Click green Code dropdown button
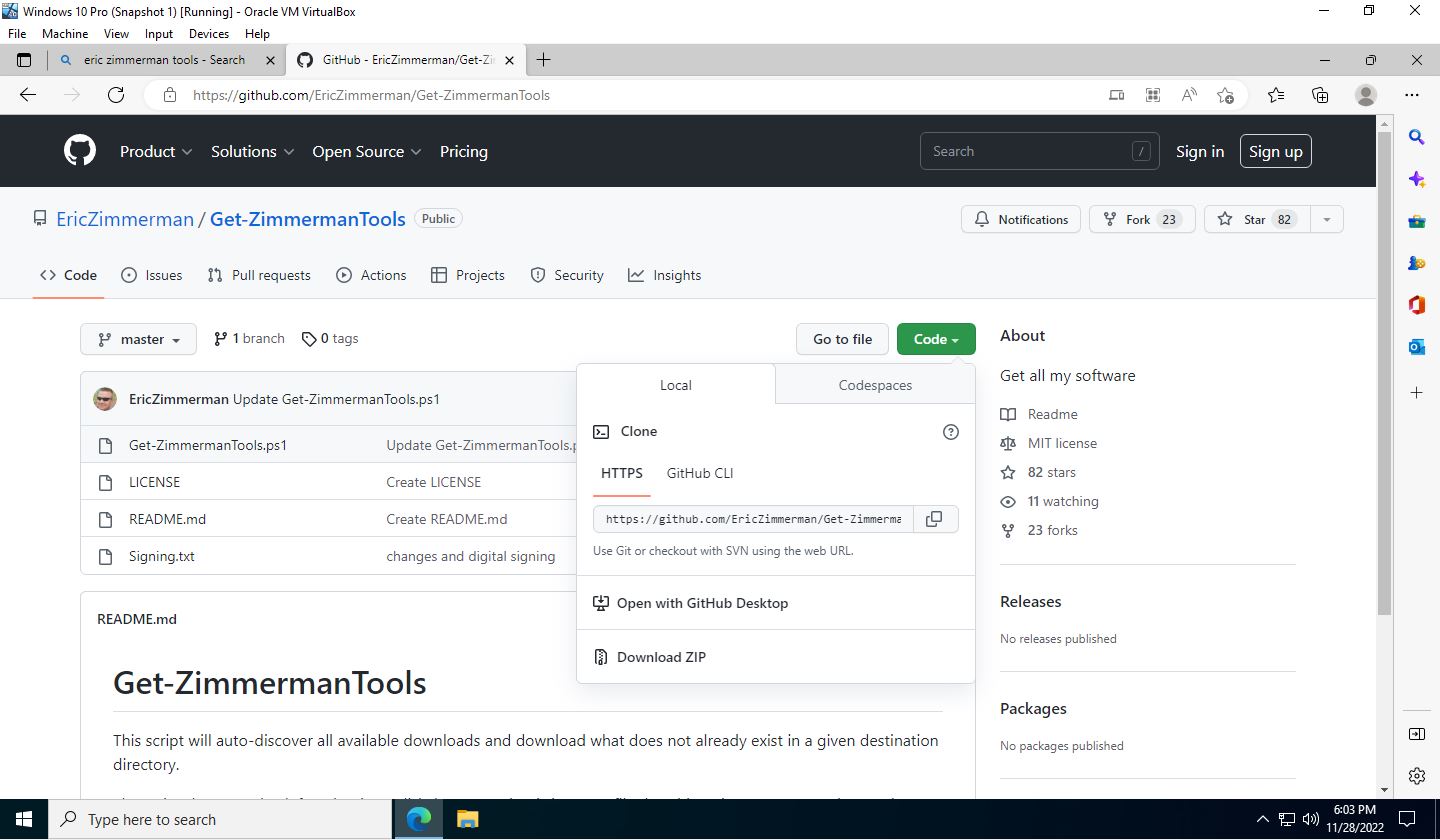 936,339
